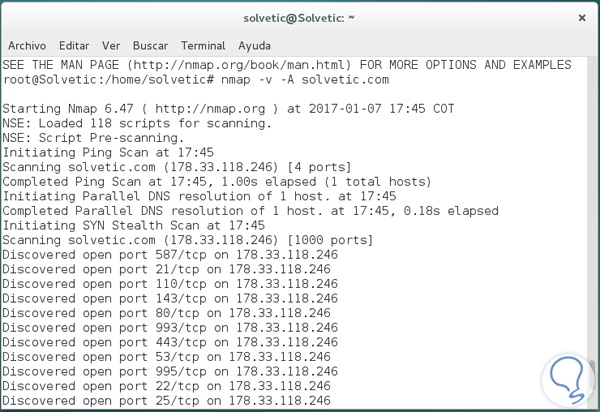The width and height of the screenshot is (600, 412).
Task: Open the Ver menu
Action: click(111, 46)
